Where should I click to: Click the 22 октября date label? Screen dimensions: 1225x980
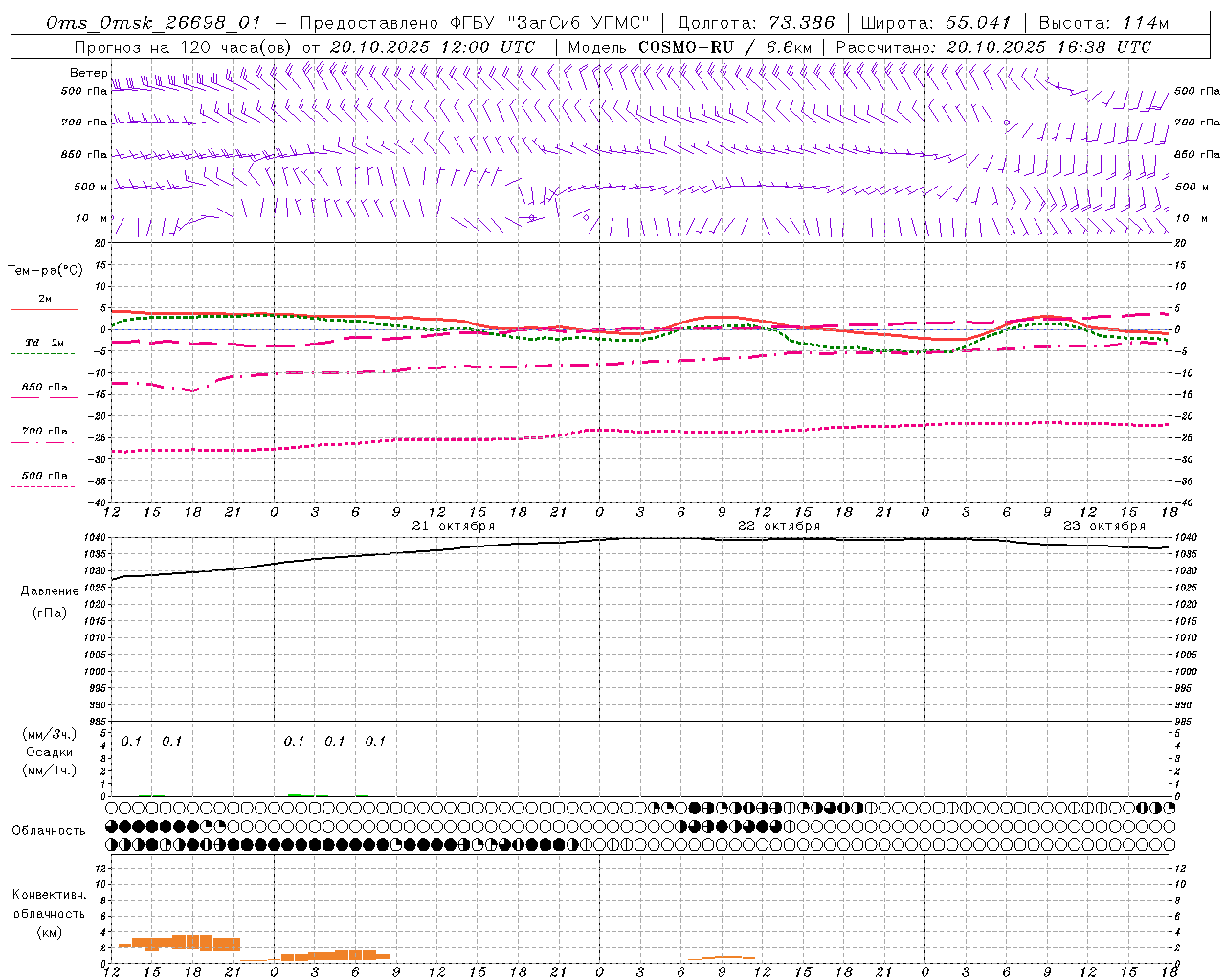pos(779,526)
